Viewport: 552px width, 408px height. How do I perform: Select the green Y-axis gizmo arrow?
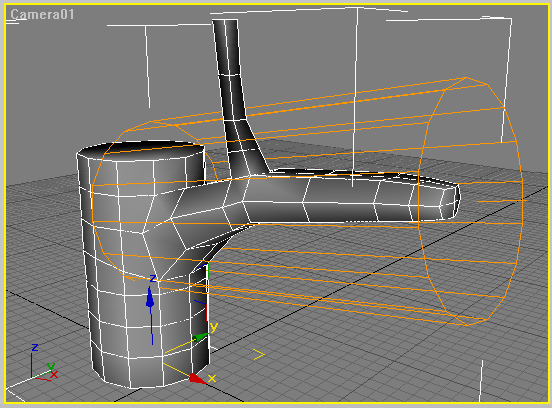click(200, 337)
